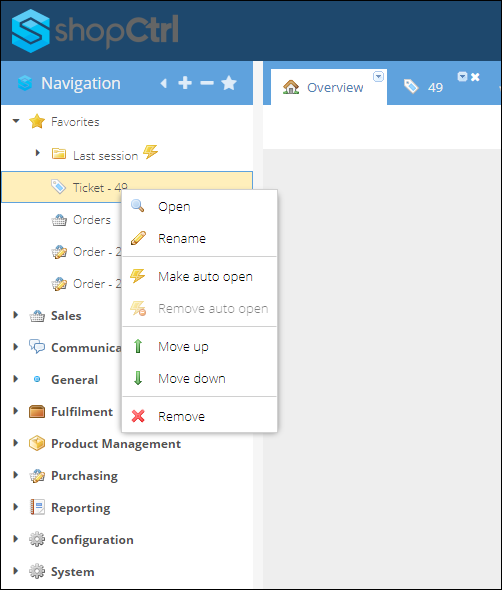Click the shopCtrl logo
502x590 pixels.
click(x=95, y=30)
